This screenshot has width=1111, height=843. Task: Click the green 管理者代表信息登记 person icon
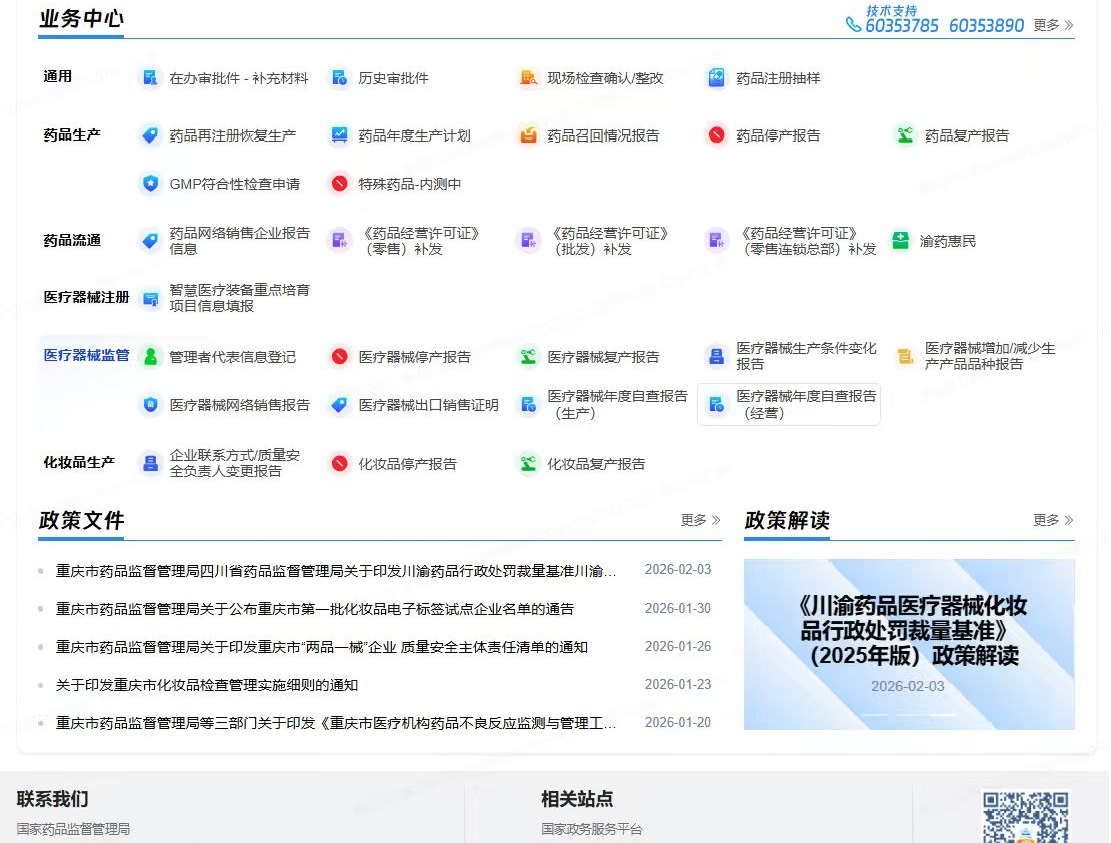[x=150, y=356]
